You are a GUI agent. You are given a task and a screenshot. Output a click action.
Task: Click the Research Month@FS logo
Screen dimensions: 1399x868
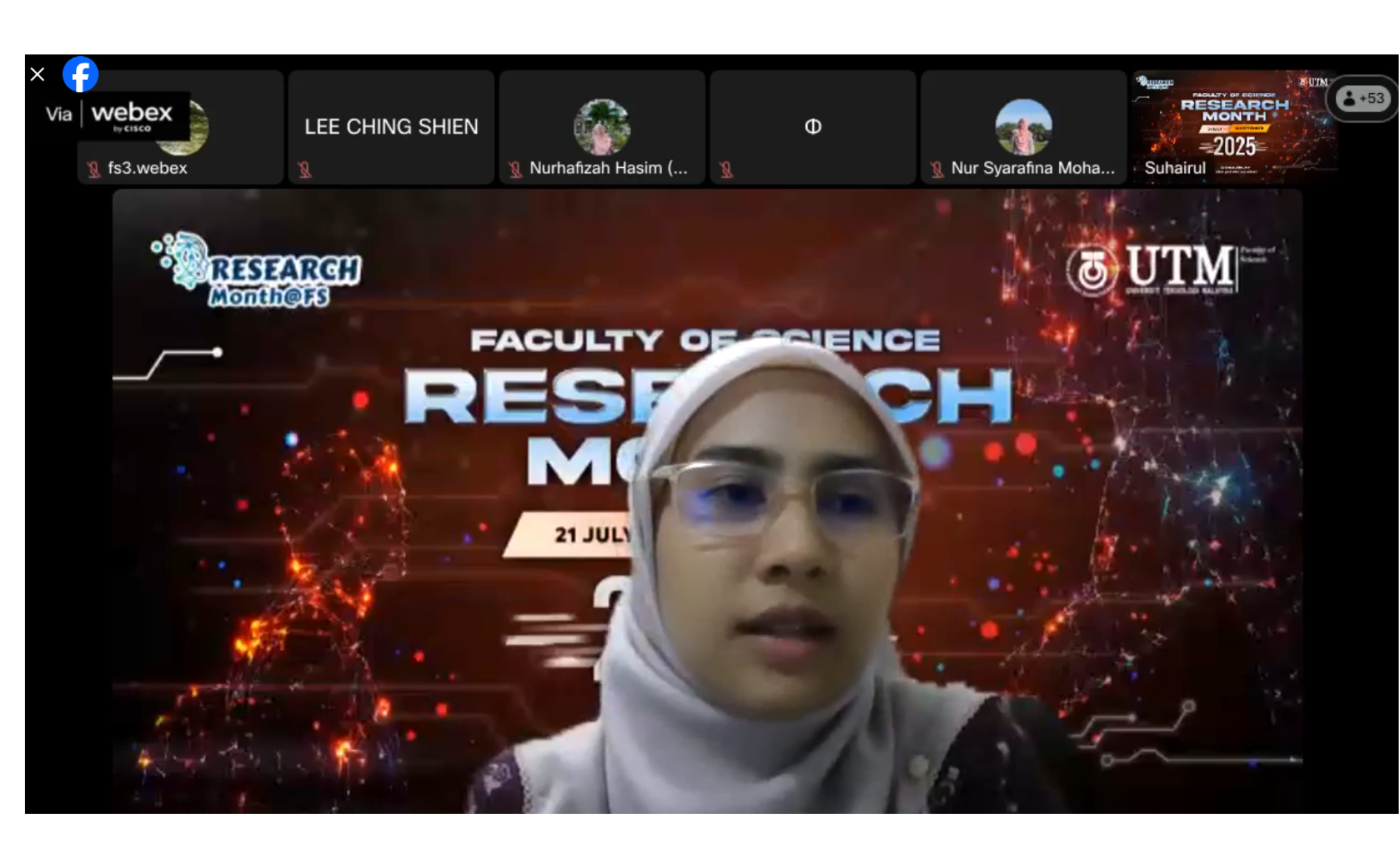pyautogui.click(x=257, y=271)
